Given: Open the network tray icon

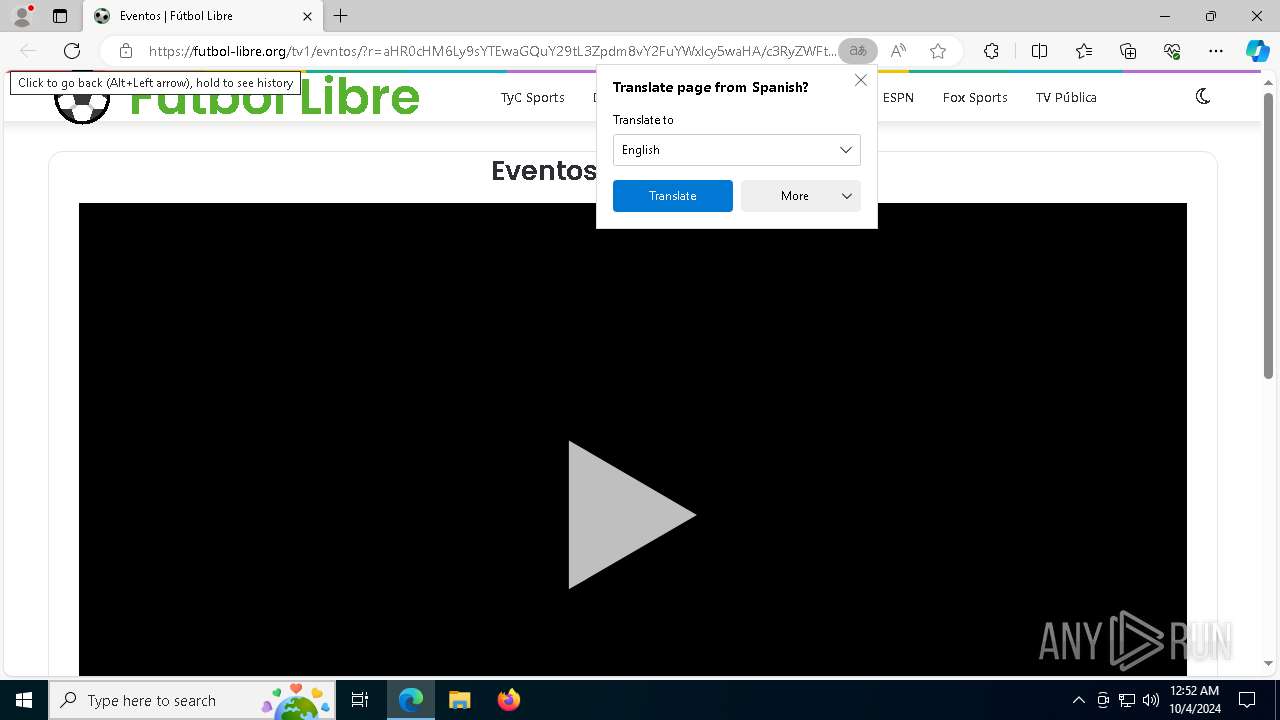Looking at the screenshot, I should tap(1127, 700).
